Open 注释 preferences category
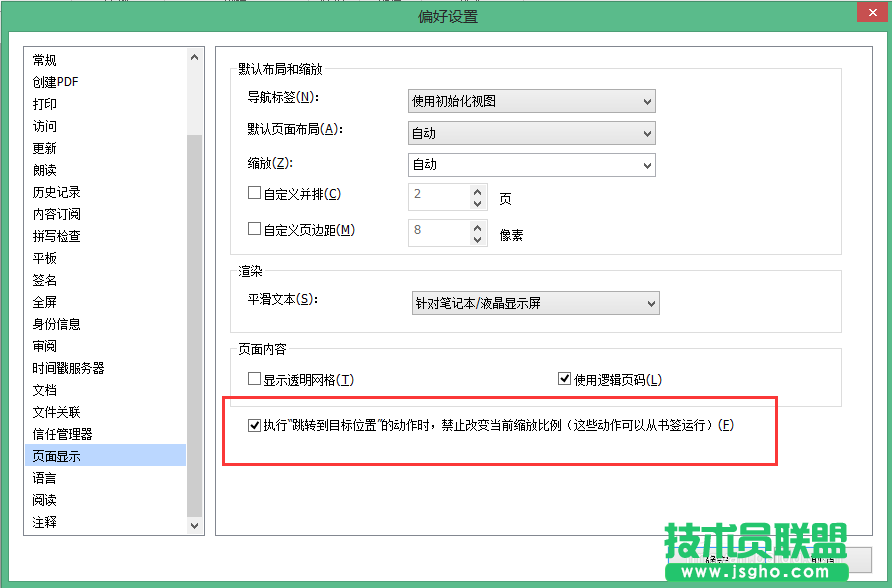This screenshot has width=892, height=588. click(x=105, y=522)
